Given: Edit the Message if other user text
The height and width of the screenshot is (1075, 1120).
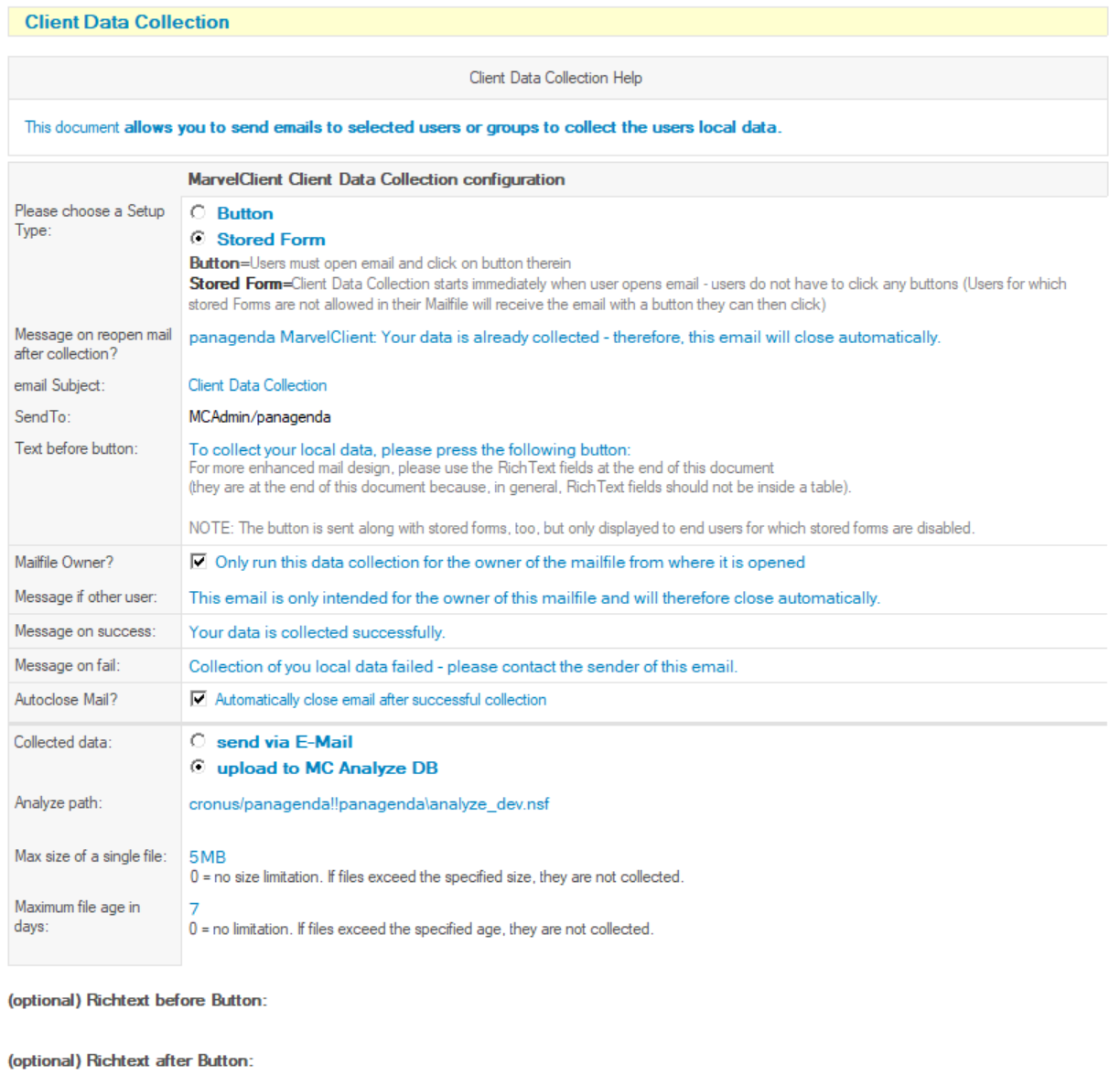Looking at the screenshot, I should click(x=533, y=597).
